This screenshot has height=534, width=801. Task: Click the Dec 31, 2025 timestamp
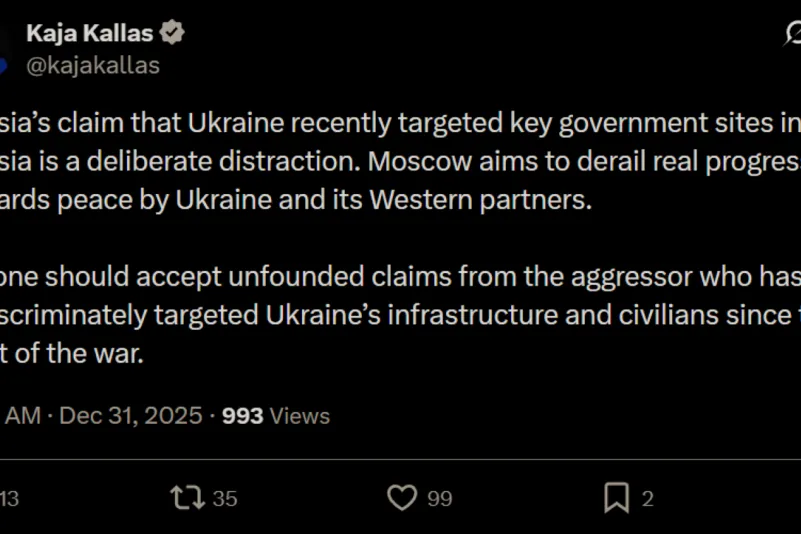pos(130,415)
